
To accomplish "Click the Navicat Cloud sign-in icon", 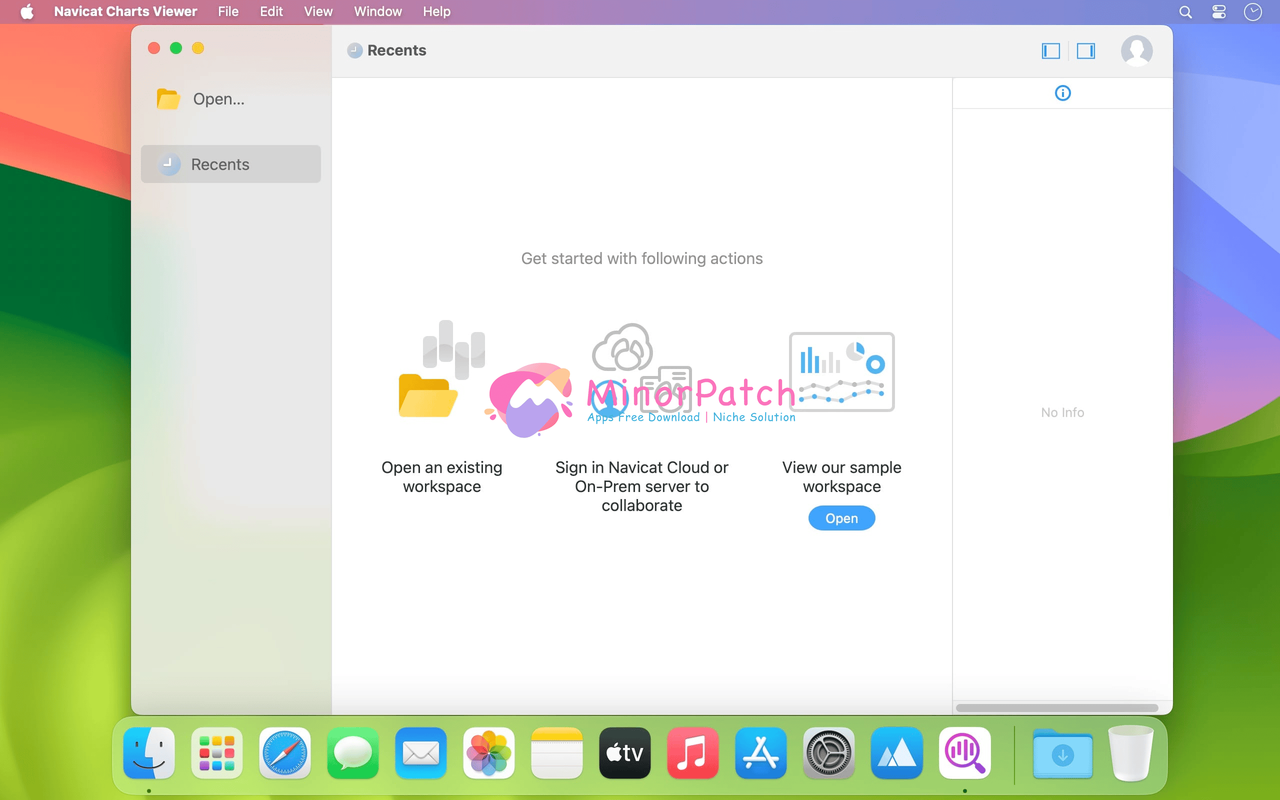I will (x=642, y=368).
